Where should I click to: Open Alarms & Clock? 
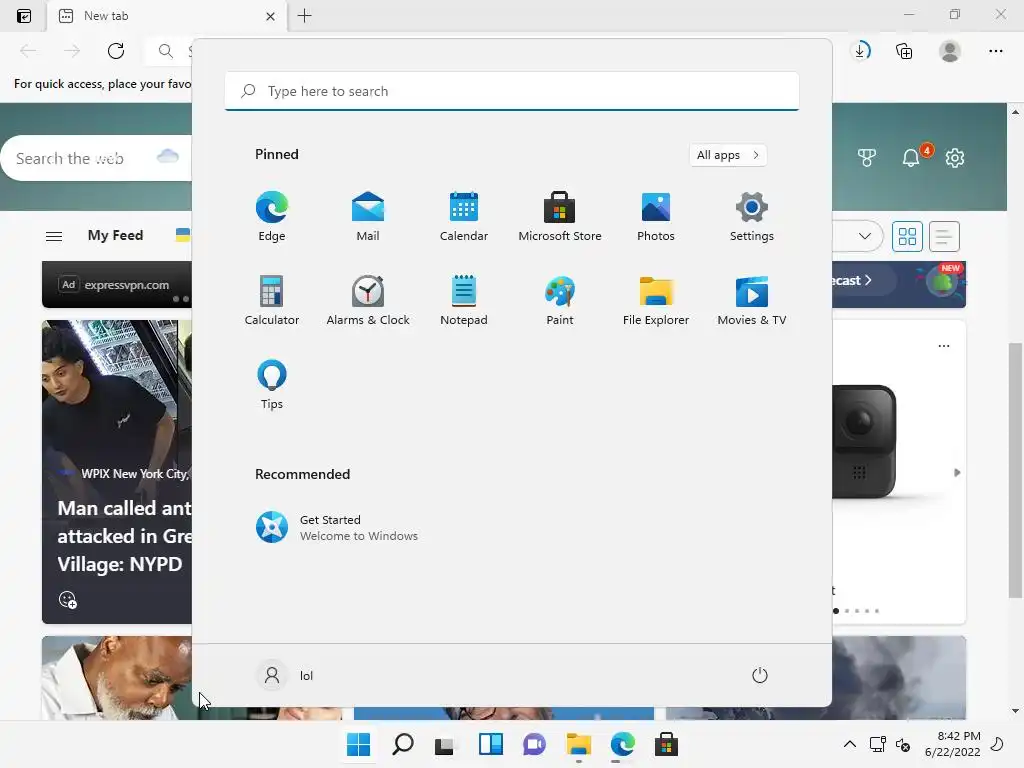point(368,300)
